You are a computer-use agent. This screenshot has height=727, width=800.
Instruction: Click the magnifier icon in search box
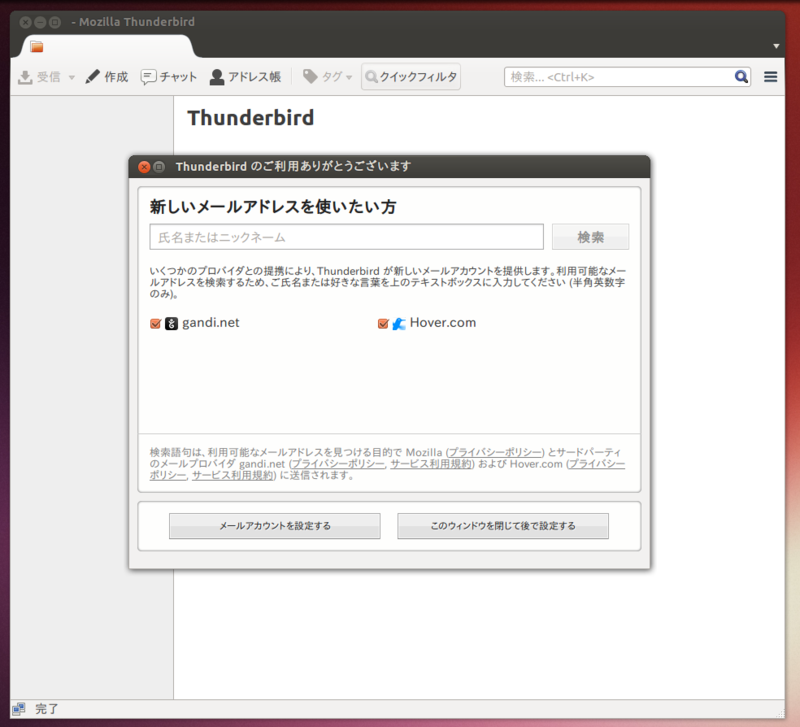coord(741,77)
